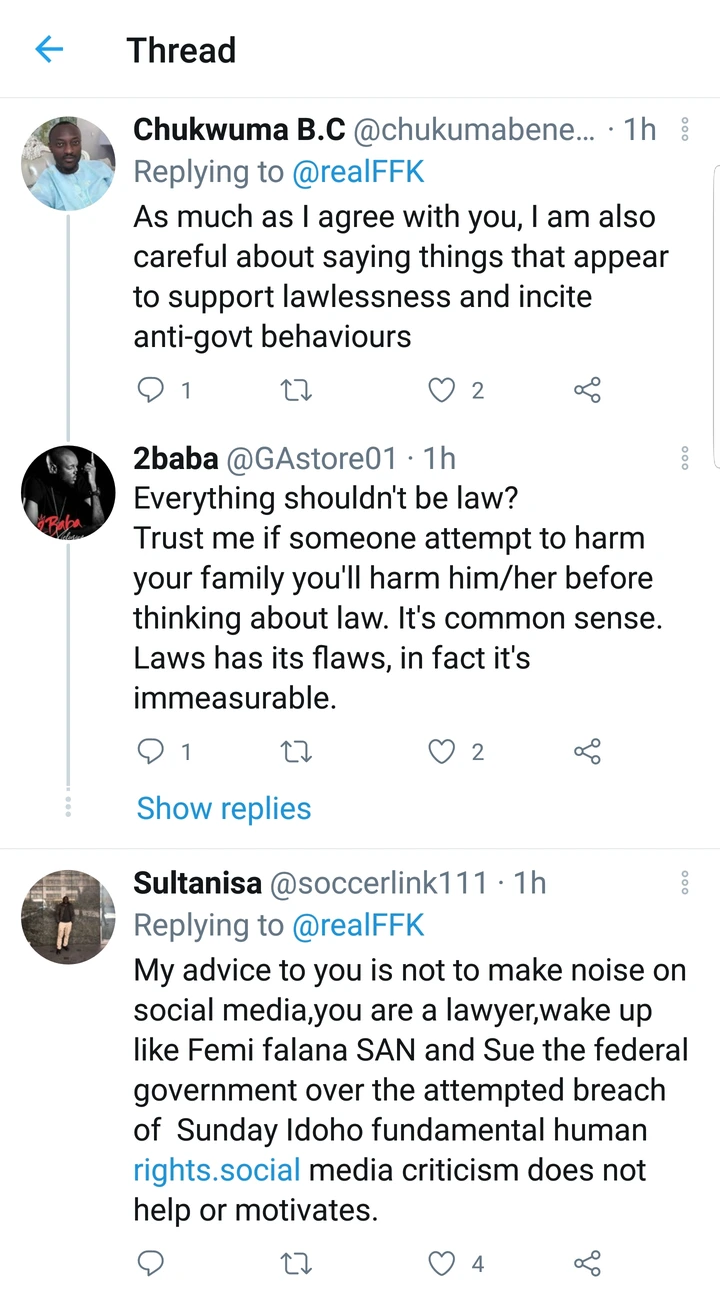Like 2baba's tweet

[x=442, y=752]
